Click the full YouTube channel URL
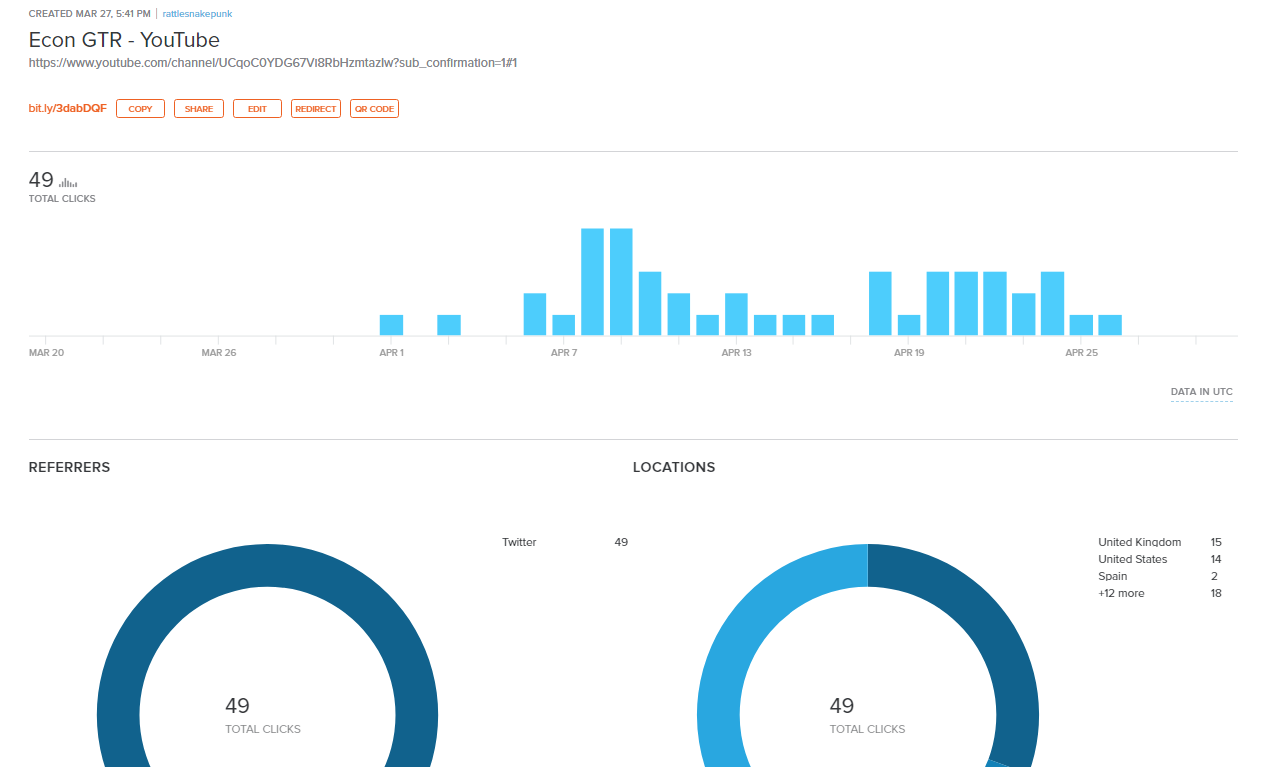 click(x=273, y=62)
